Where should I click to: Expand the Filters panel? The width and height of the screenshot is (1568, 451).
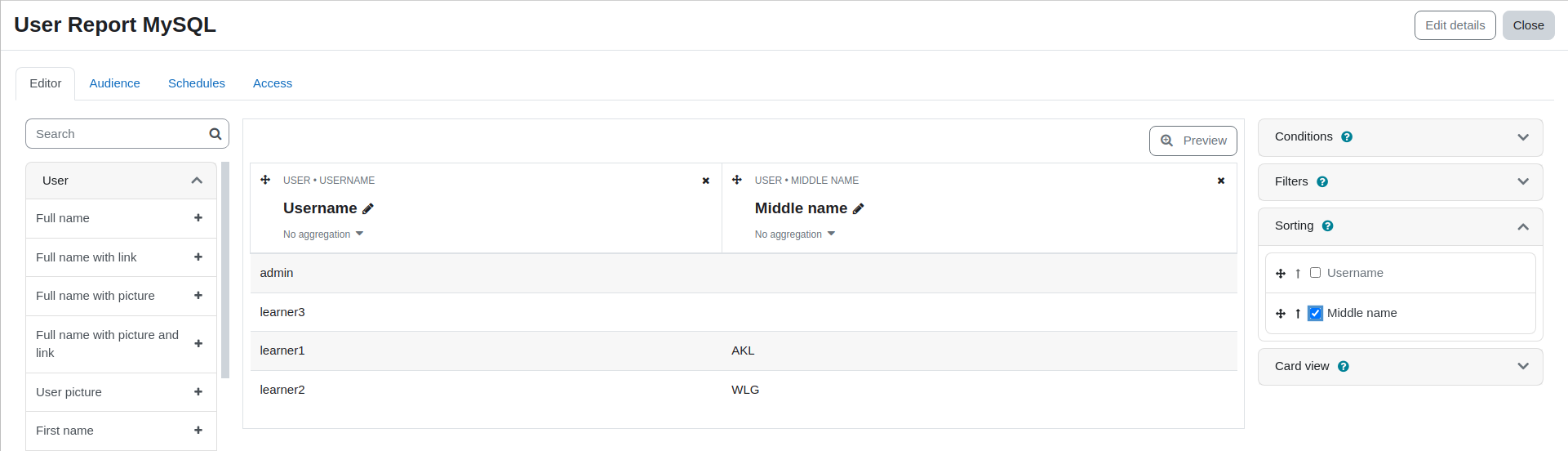1401,182
